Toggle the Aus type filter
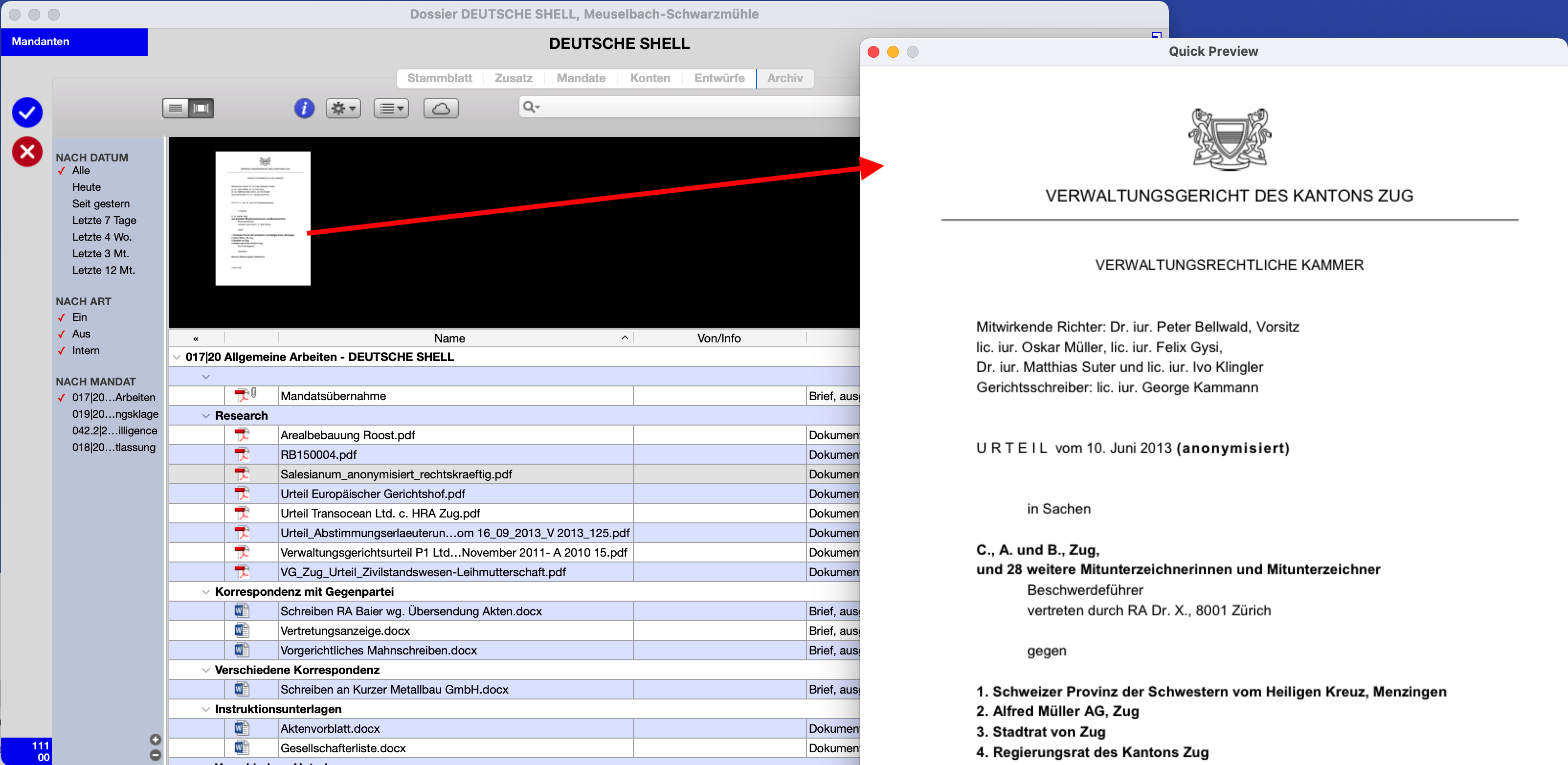Viewport: 1568px width, 765px height. 81,334
